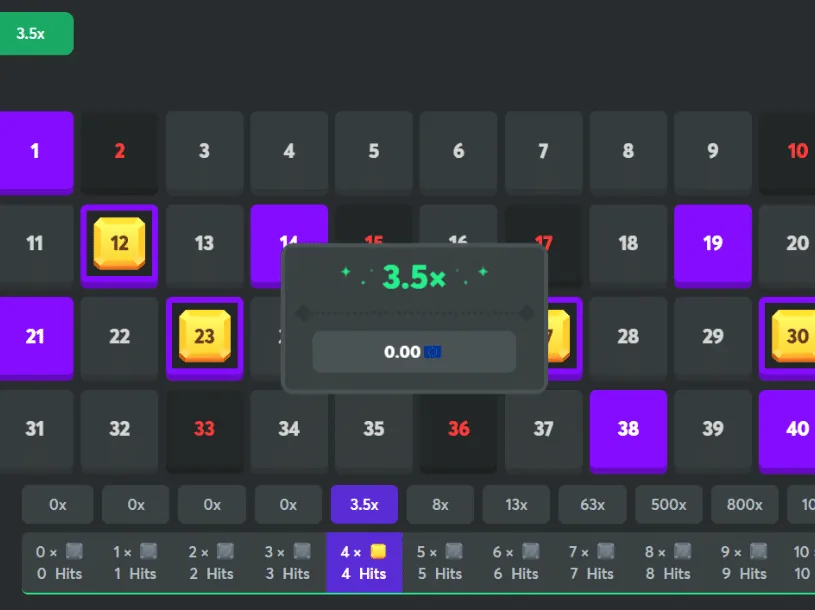Deselect purple tile number 19
Viewport: 815px width, 610px height.
coord(713,245)
